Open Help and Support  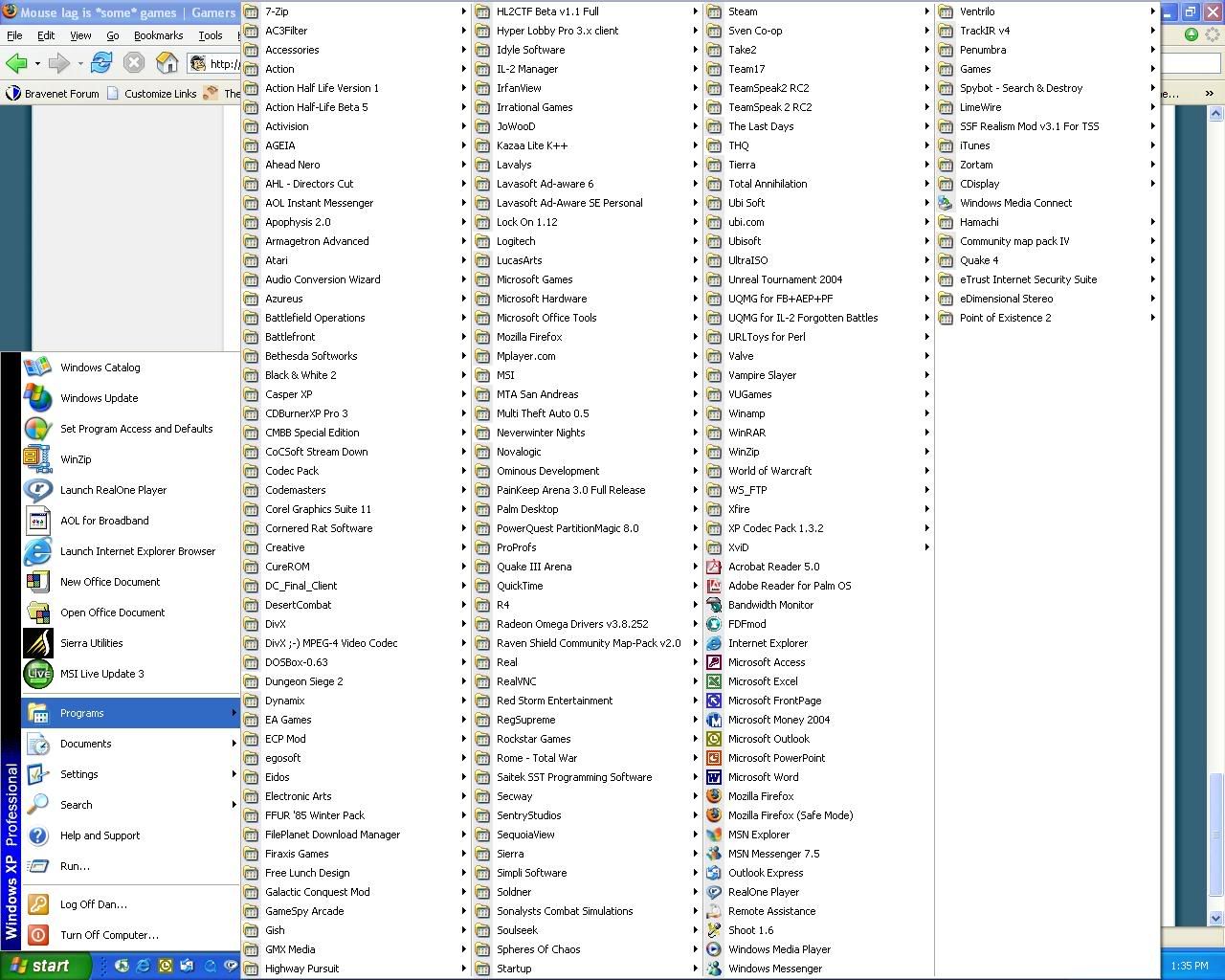(130, 835)
